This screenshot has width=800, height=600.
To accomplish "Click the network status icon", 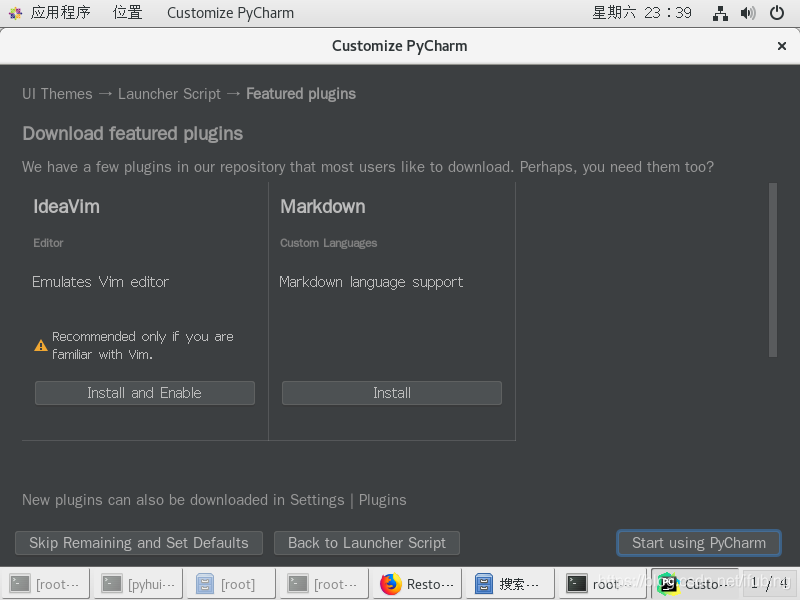I will (x=720, y=13).
